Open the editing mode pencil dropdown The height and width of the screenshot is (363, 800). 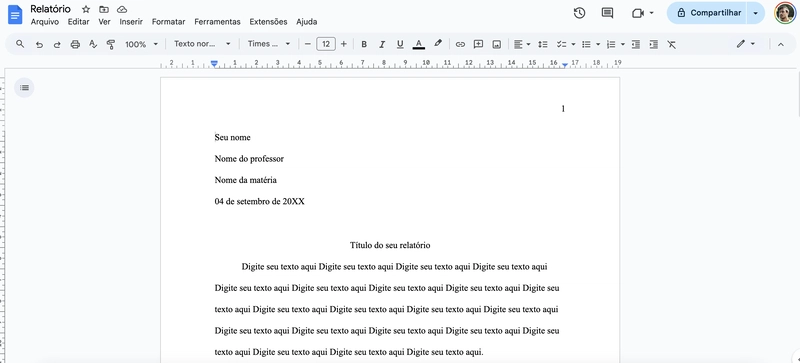(745, 44)
